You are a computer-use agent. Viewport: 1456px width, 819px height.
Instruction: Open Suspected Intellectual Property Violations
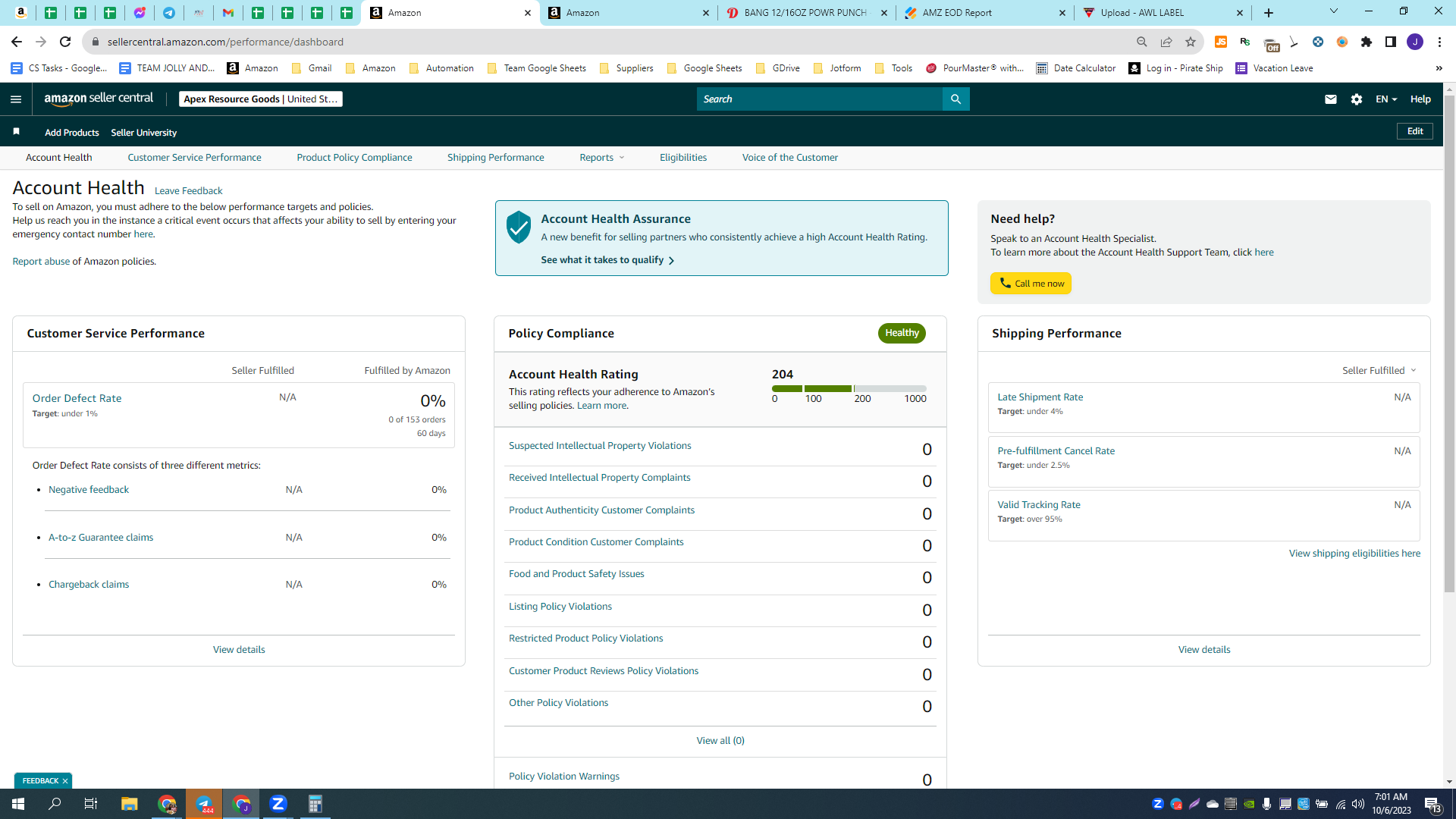tap(600, 446)
